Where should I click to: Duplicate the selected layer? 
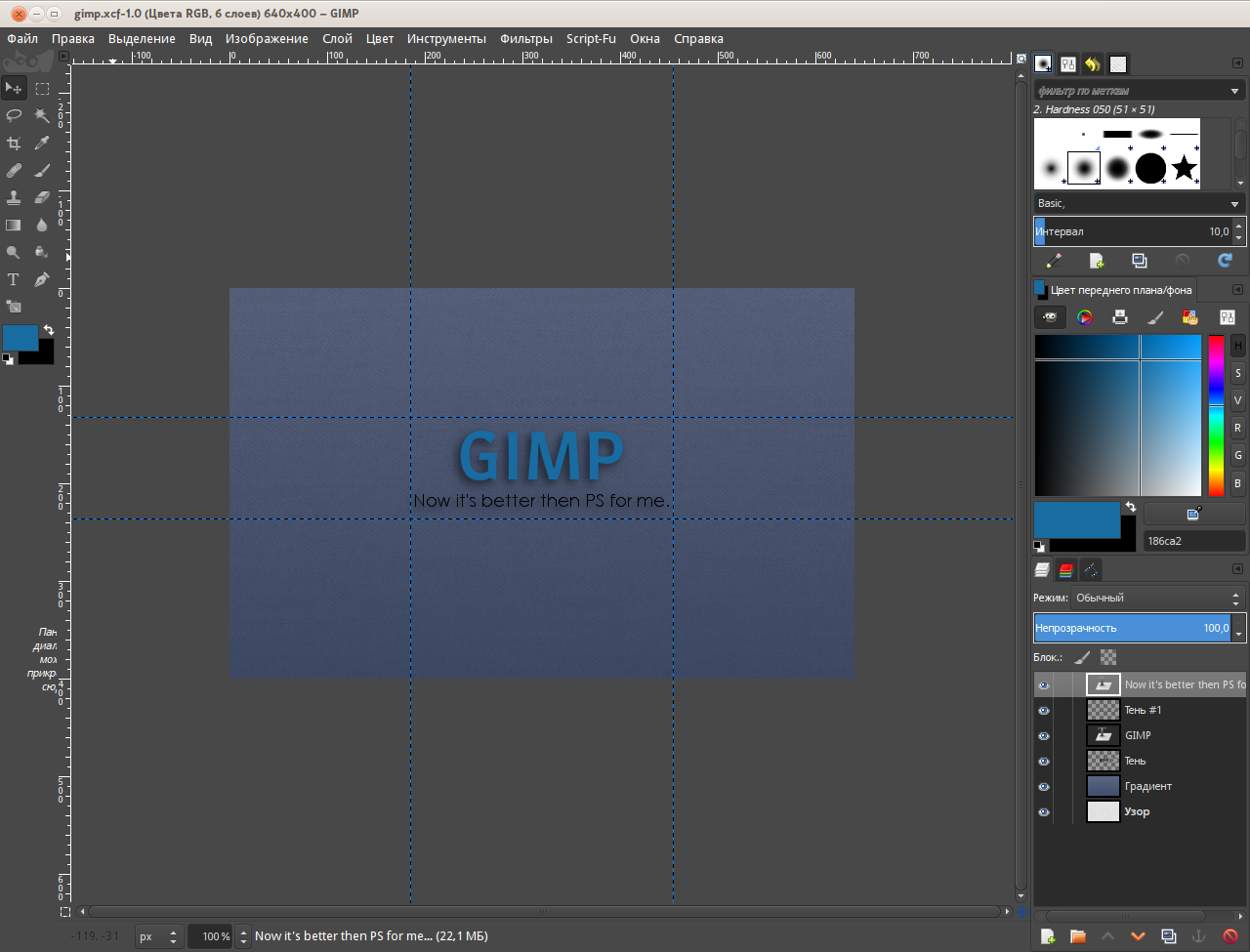[1168, 936]
